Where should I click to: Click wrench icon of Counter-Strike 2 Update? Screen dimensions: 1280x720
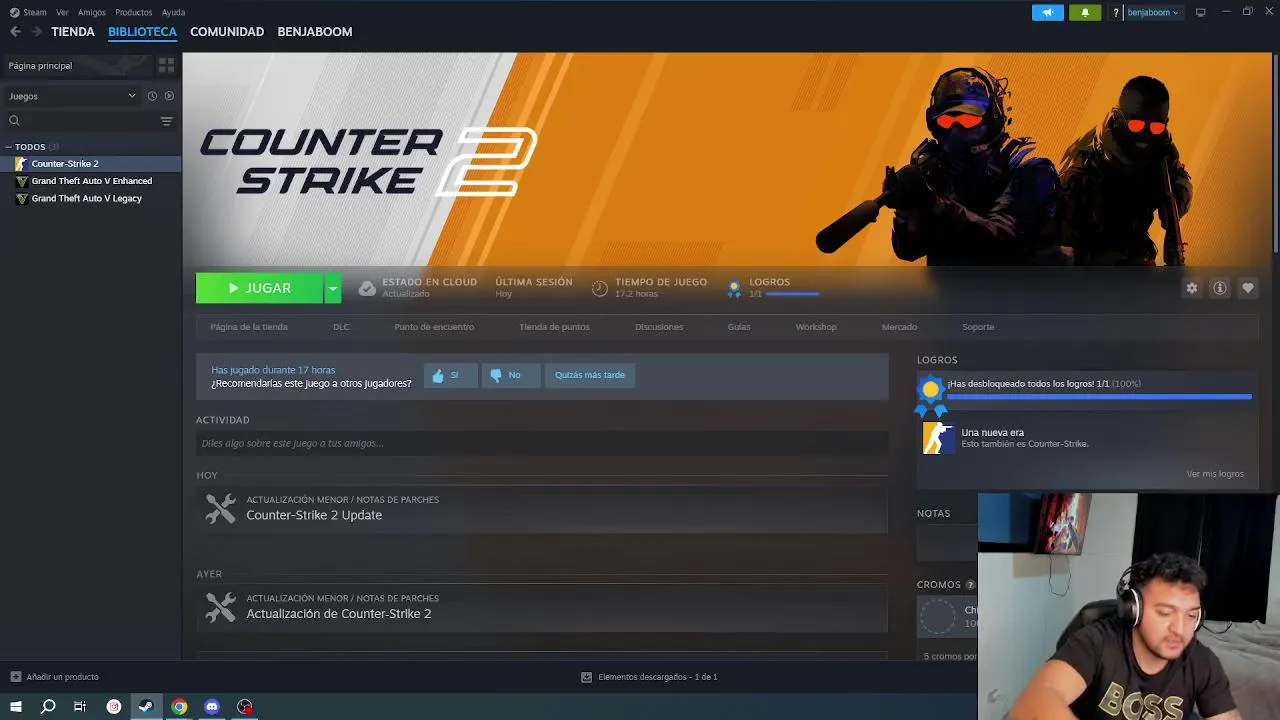(220, 508)
